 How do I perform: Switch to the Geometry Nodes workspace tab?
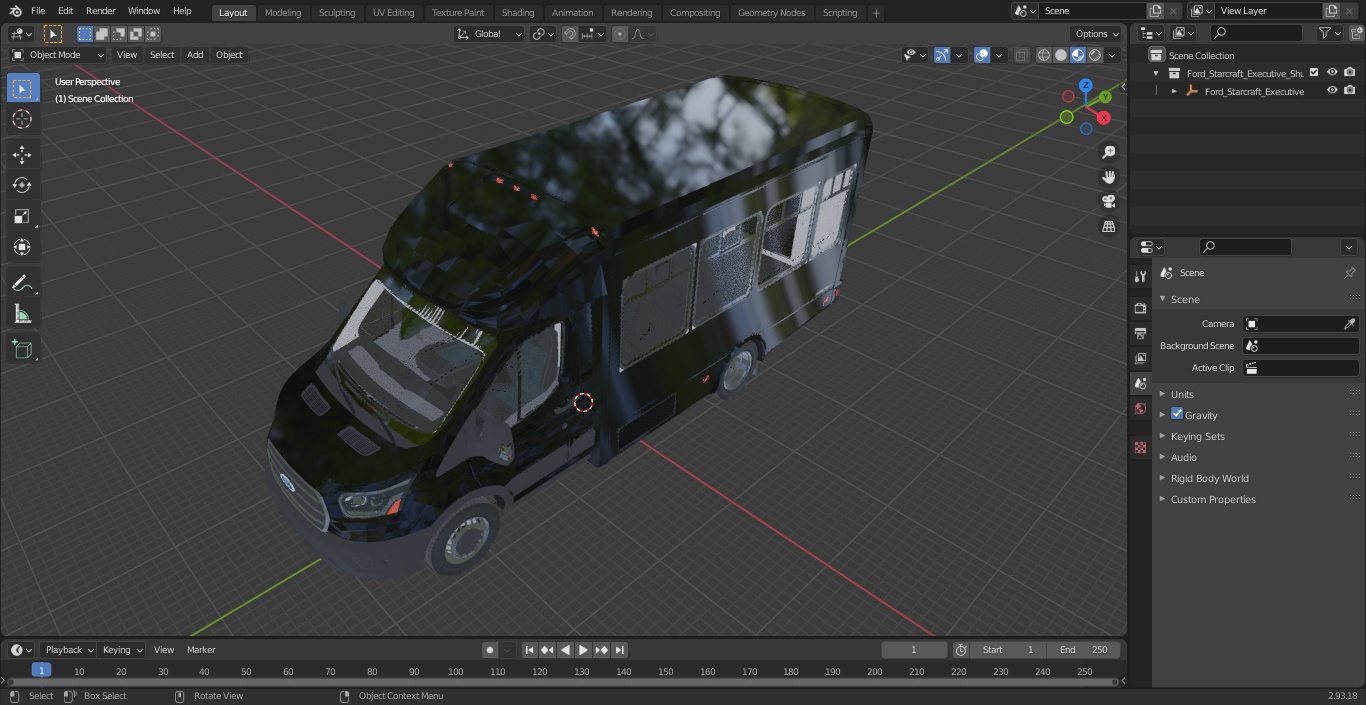point(771,12)
